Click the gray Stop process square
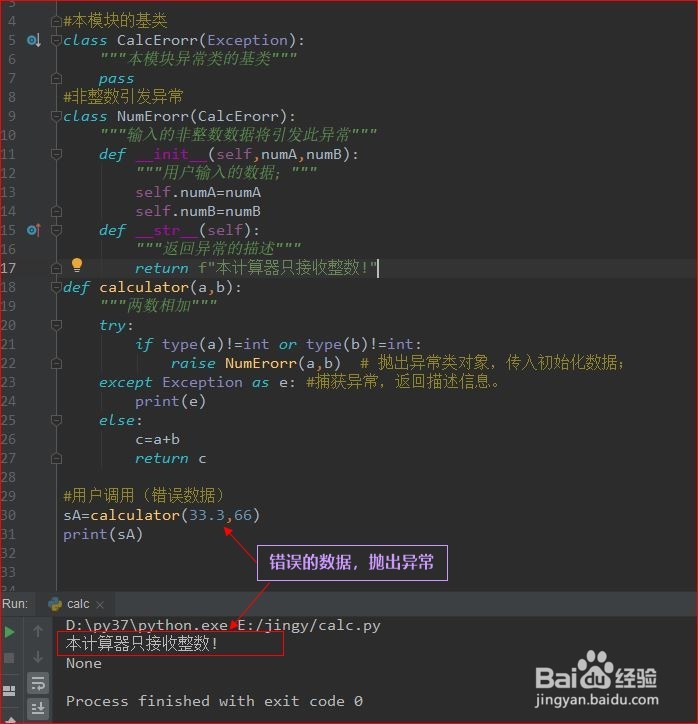Screen dimensions: 698x724 click(9, 657)
